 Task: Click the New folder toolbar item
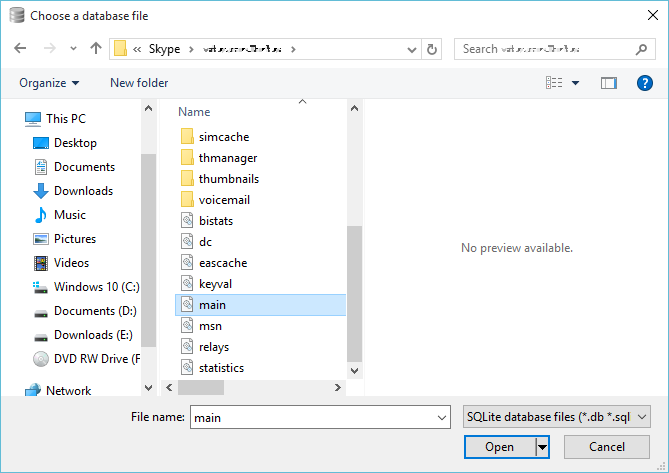pyautogui.click(x=139, y=83)
